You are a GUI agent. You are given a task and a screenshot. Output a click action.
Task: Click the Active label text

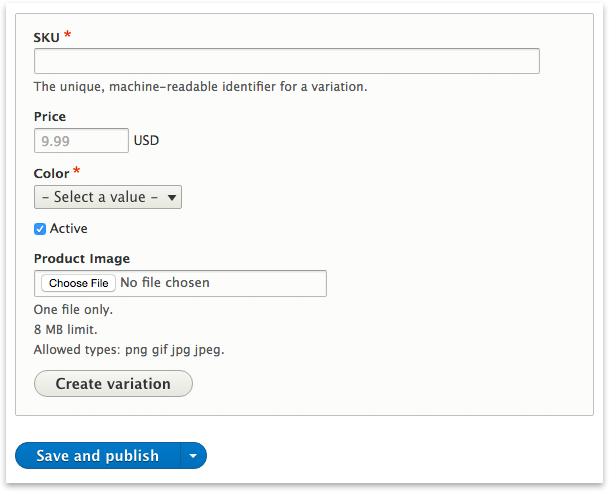68,228
